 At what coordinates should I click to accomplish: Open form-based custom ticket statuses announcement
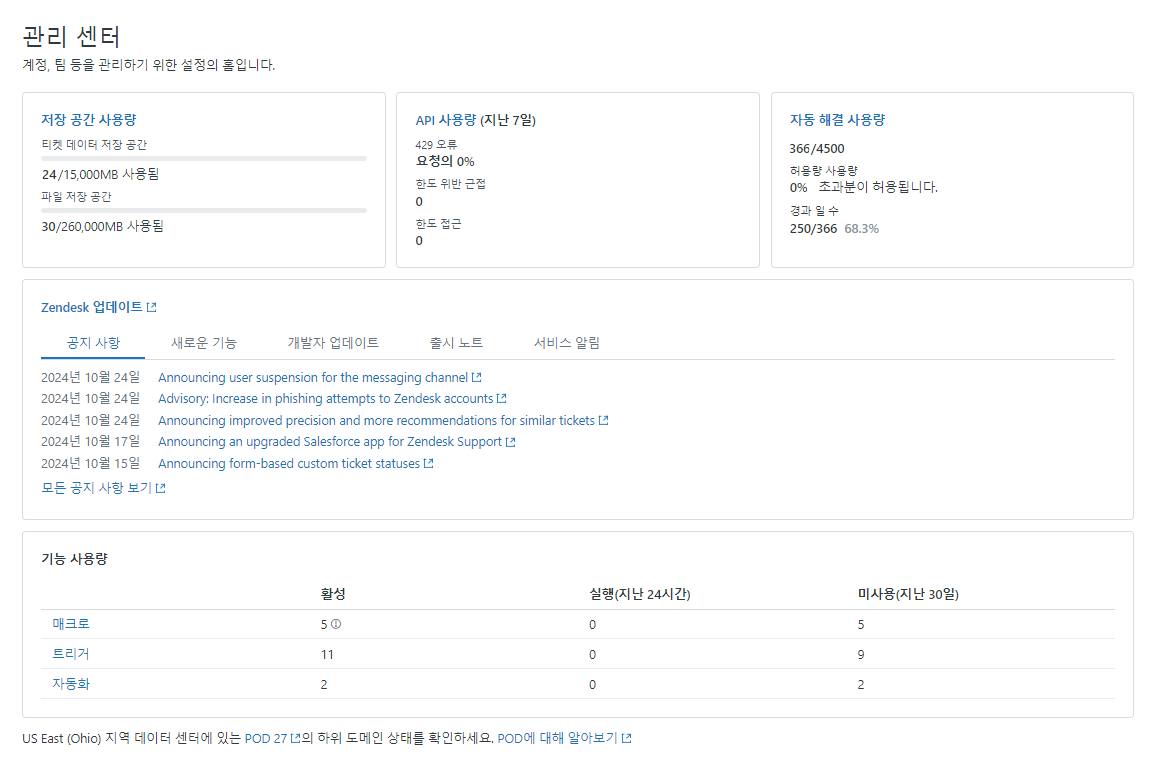(288, 464)
